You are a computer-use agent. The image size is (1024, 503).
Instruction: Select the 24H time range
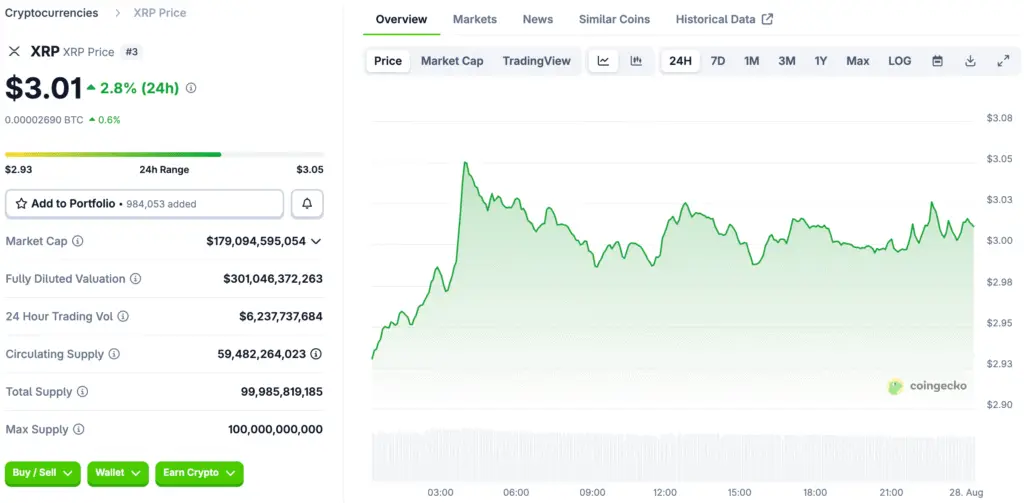point(680,61)
